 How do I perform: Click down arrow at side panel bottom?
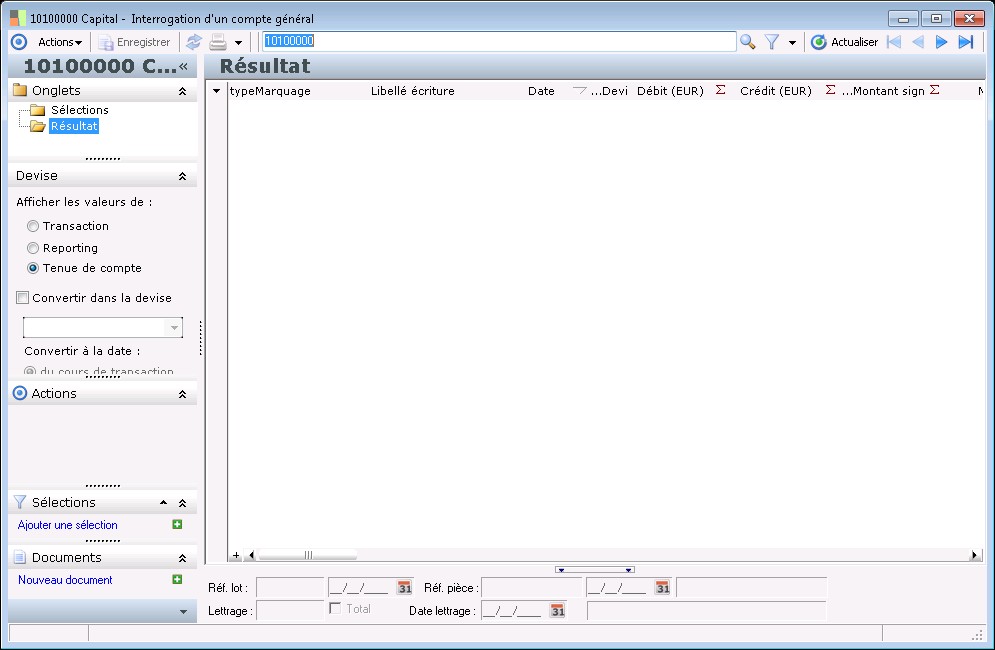coord(183,612)
